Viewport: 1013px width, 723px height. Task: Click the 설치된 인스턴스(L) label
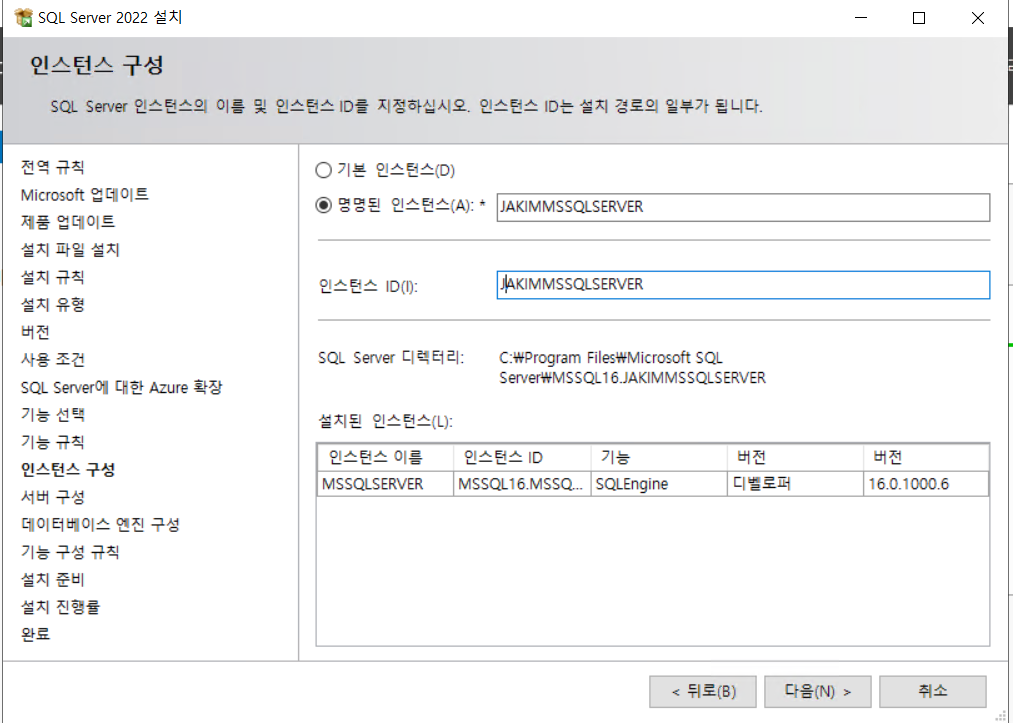click(385, 421)
